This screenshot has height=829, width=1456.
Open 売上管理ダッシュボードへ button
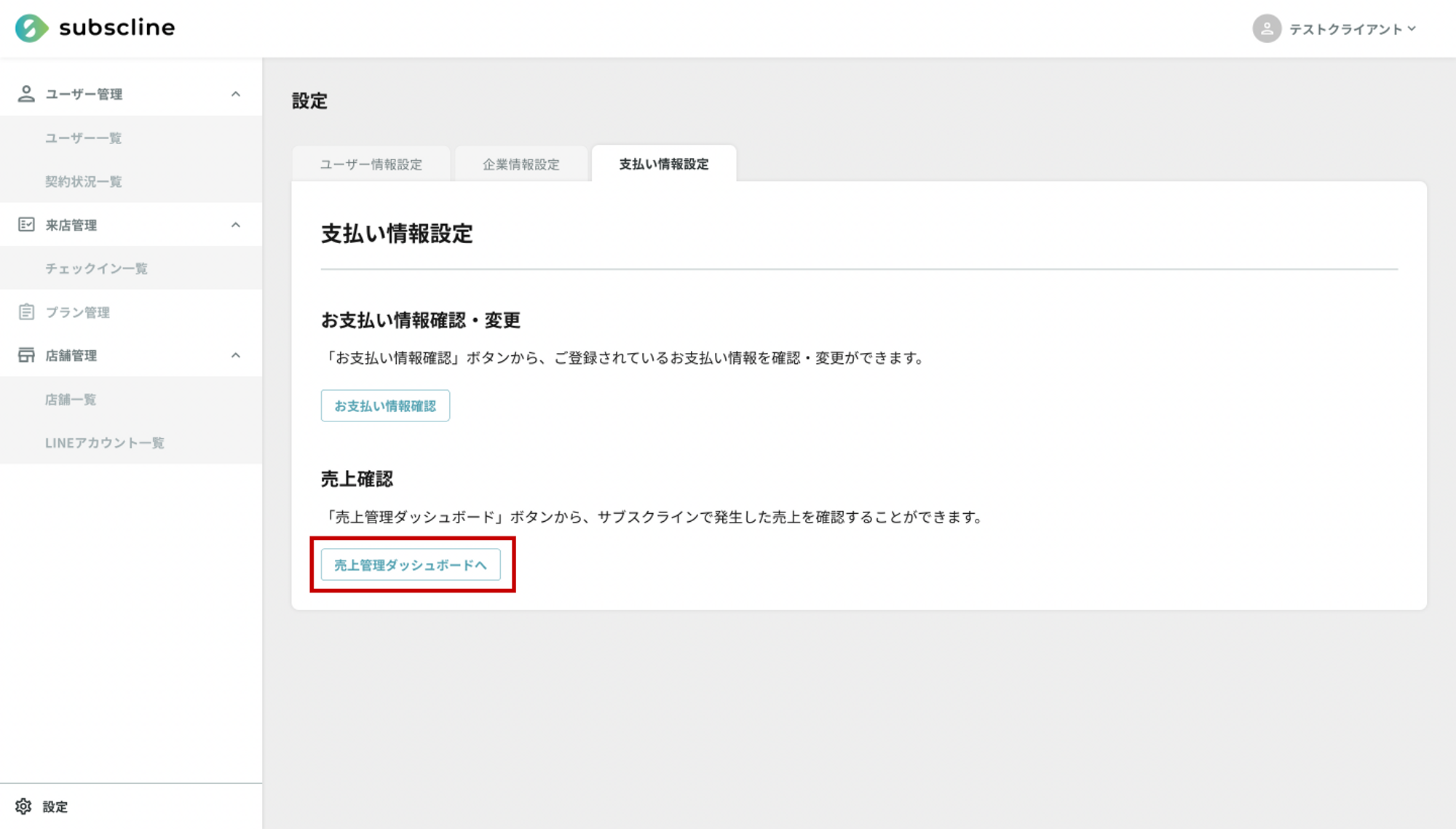tap(410, 565)
